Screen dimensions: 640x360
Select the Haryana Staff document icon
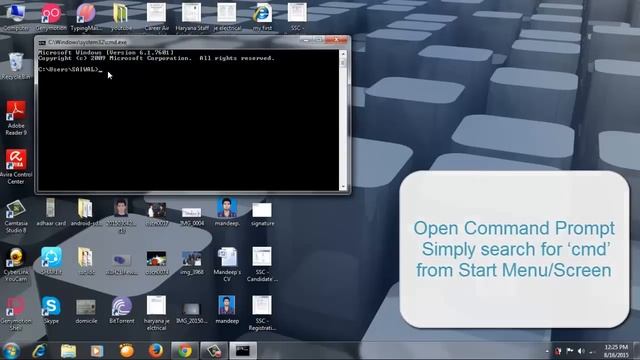tap(191, 16)
